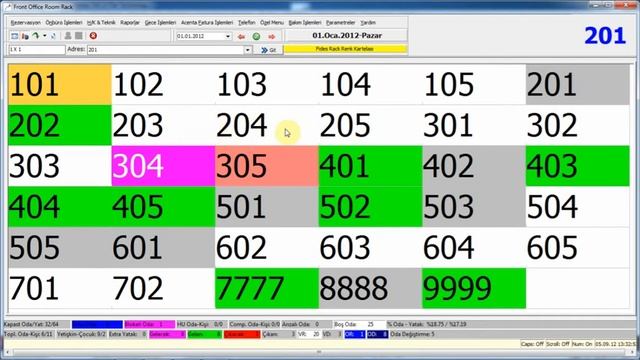Open the room rack view icon in toolbar

[x=14, y=36]
